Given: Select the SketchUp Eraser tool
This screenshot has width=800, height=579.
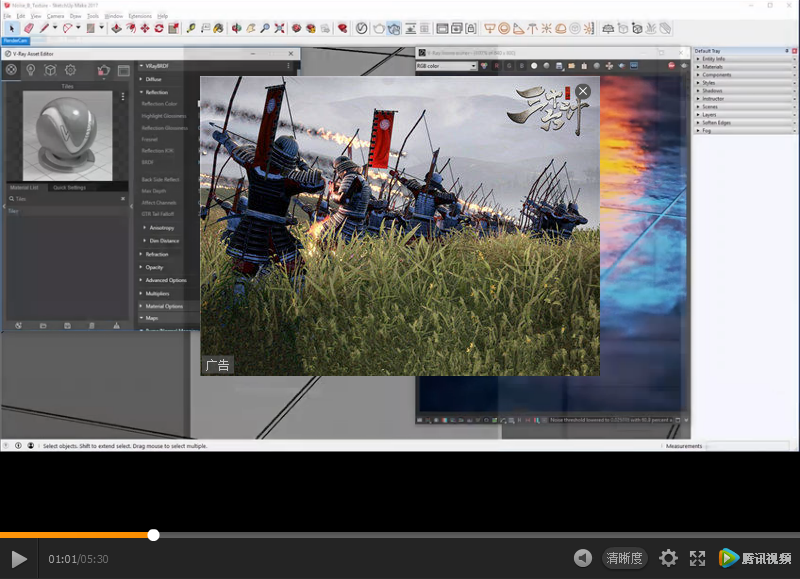Looking at the screenshot, I should click(29, 28).
